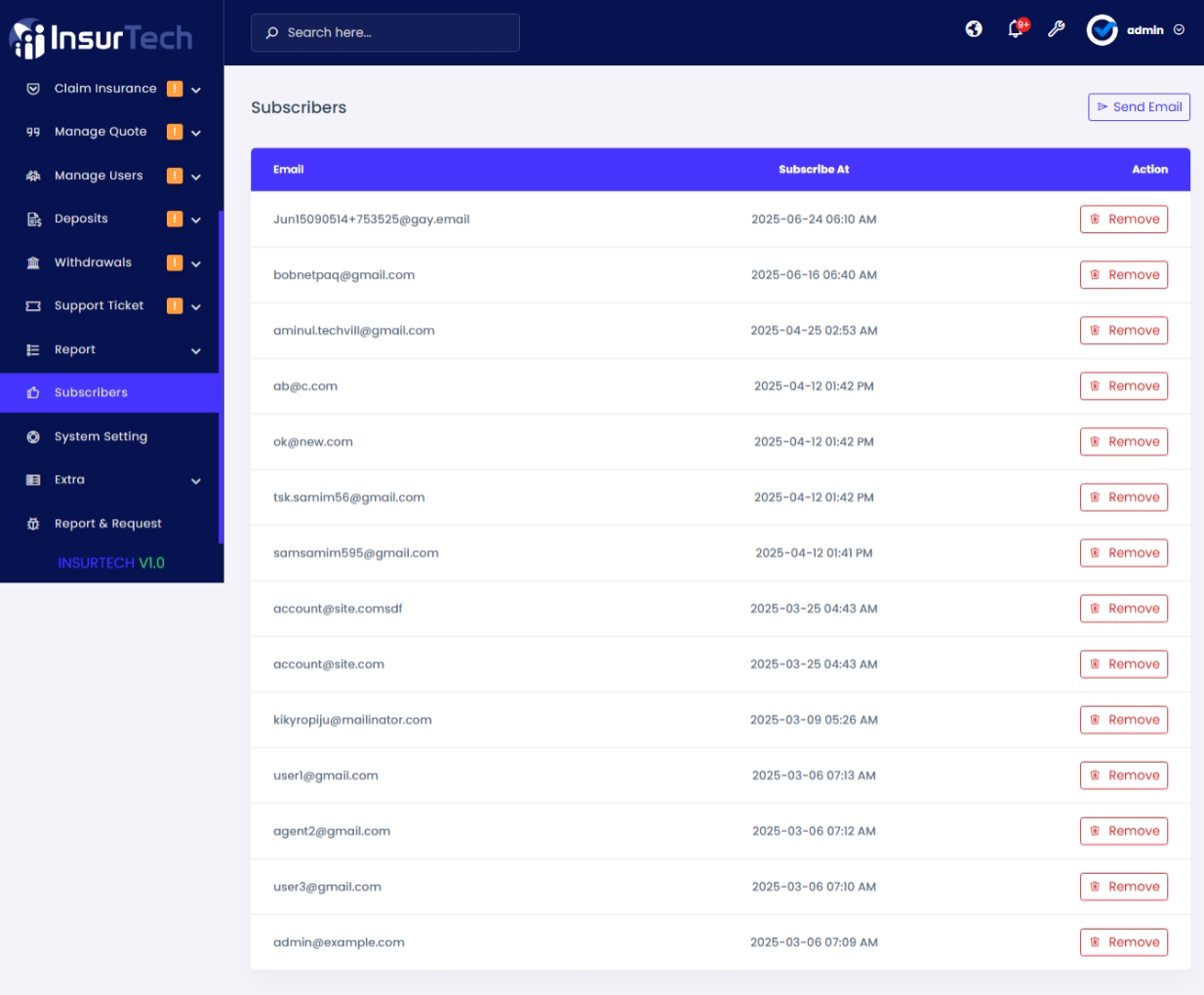1204x995 pixels.
Task: Open notifications bell icon
Action: [1015, 29]
